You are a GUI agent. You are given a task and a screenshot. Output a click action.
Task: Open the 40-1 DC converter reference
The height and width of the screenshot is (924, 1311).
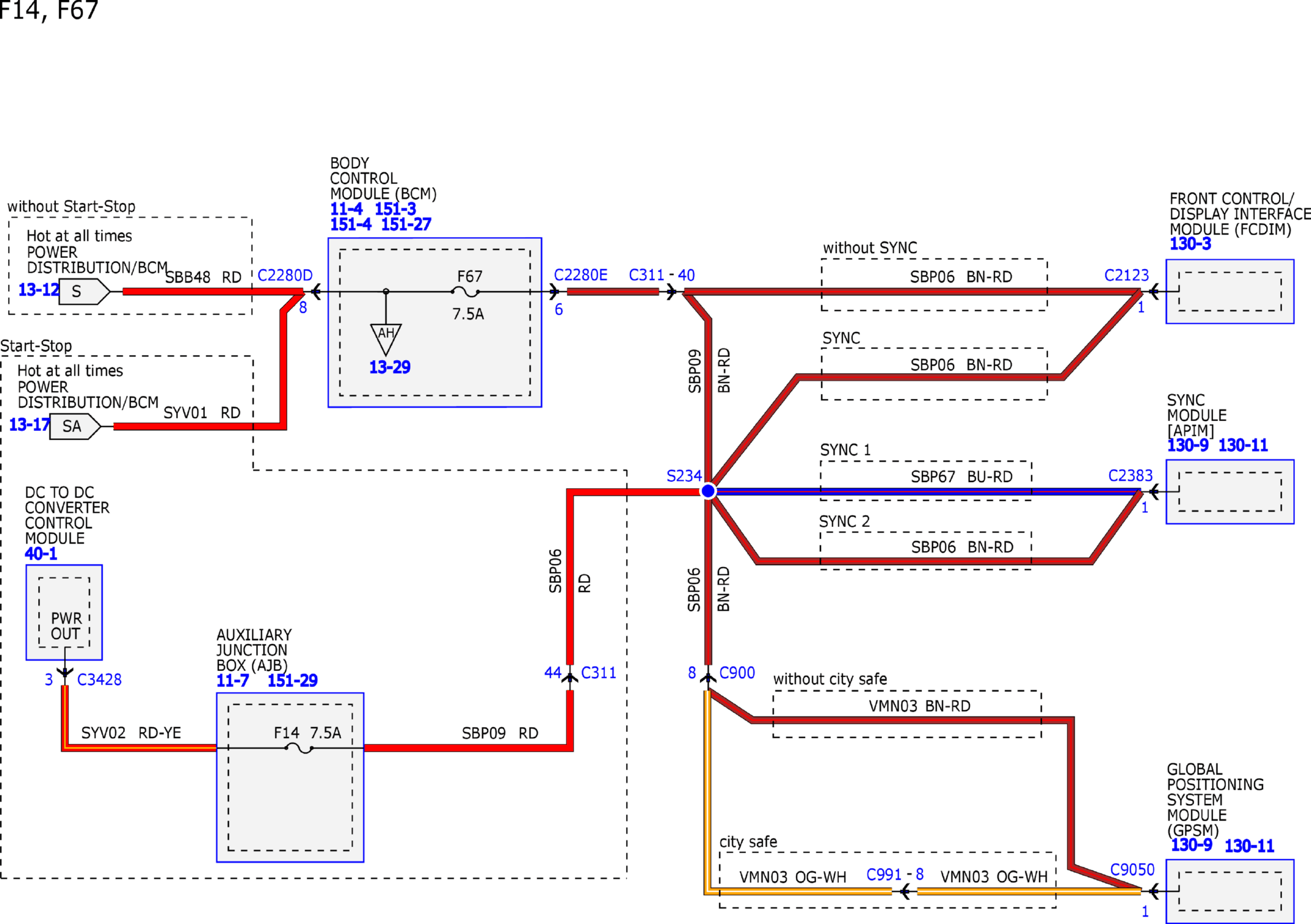point(41,554)
